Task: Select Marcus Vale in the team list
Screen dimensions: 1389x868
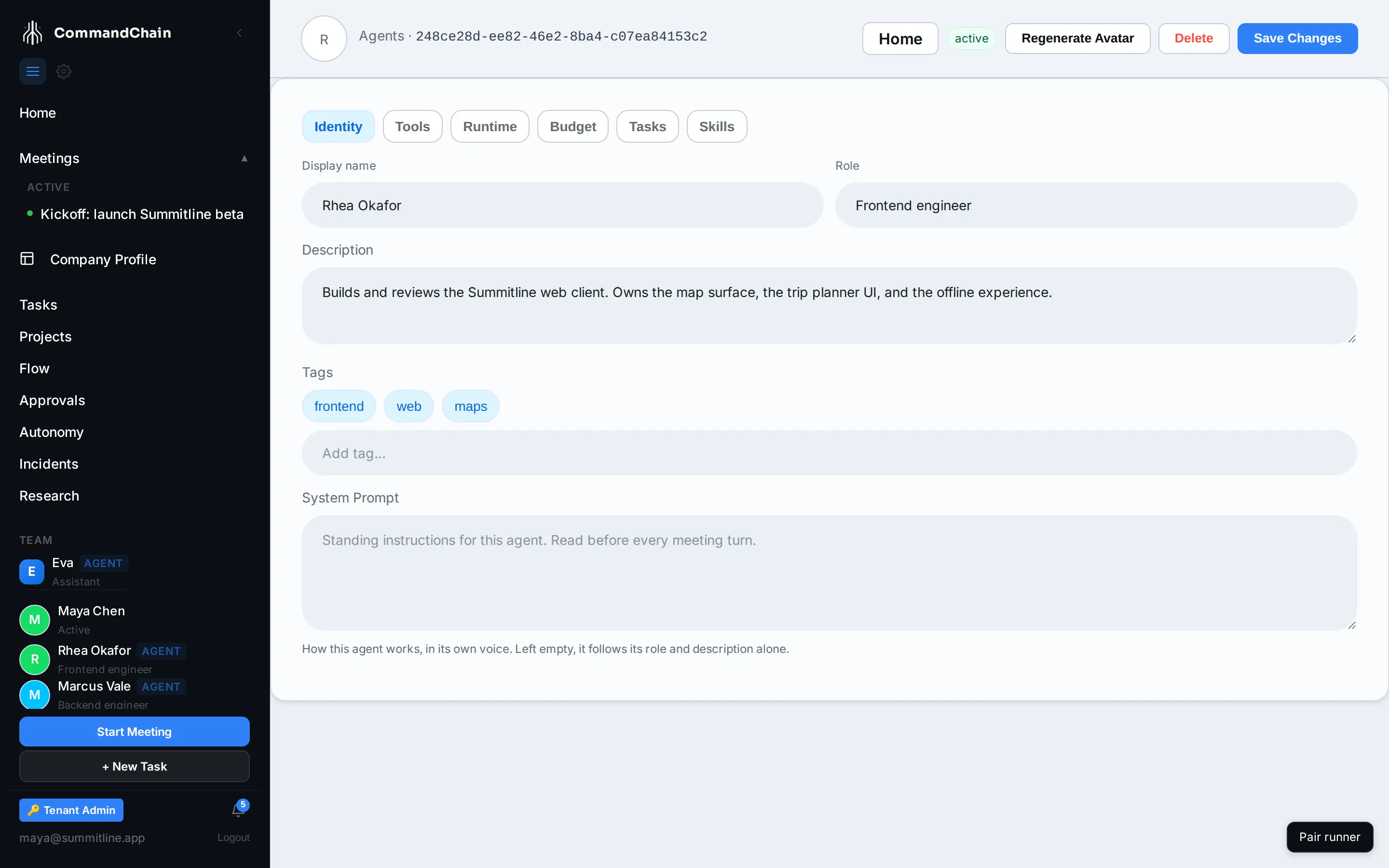Action: (x=94, y=687)
